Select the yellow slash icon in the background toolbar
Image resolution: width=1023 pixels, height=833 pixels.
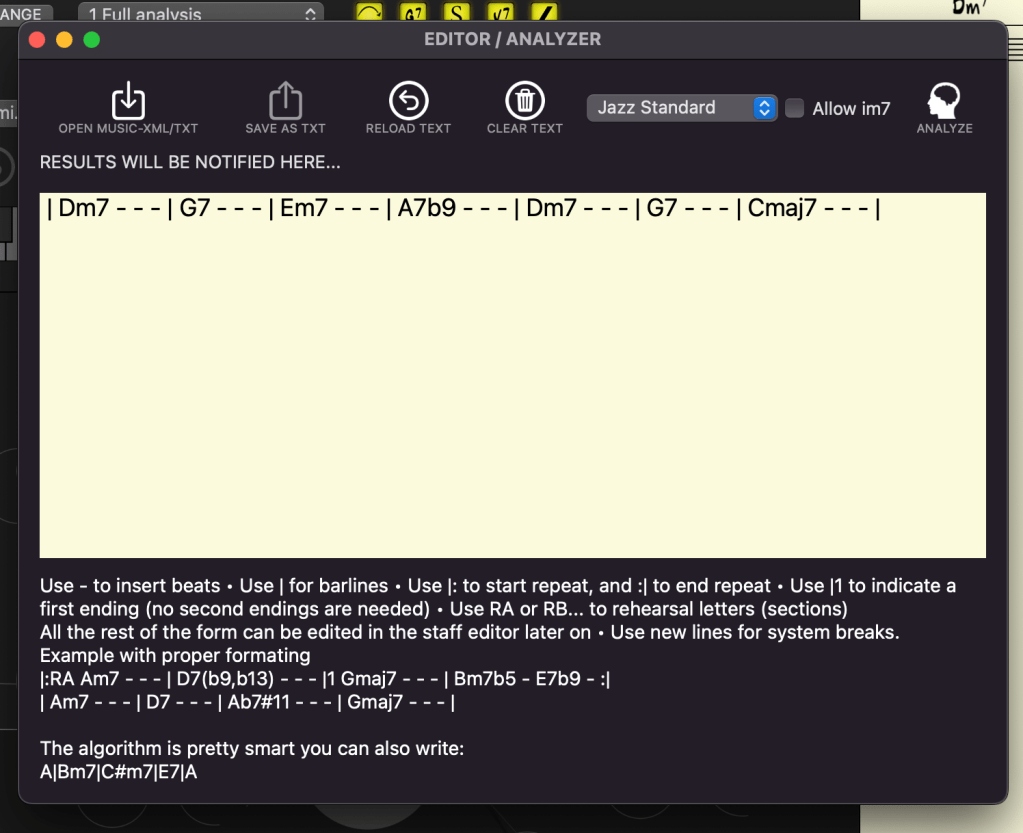coord(544,13)
